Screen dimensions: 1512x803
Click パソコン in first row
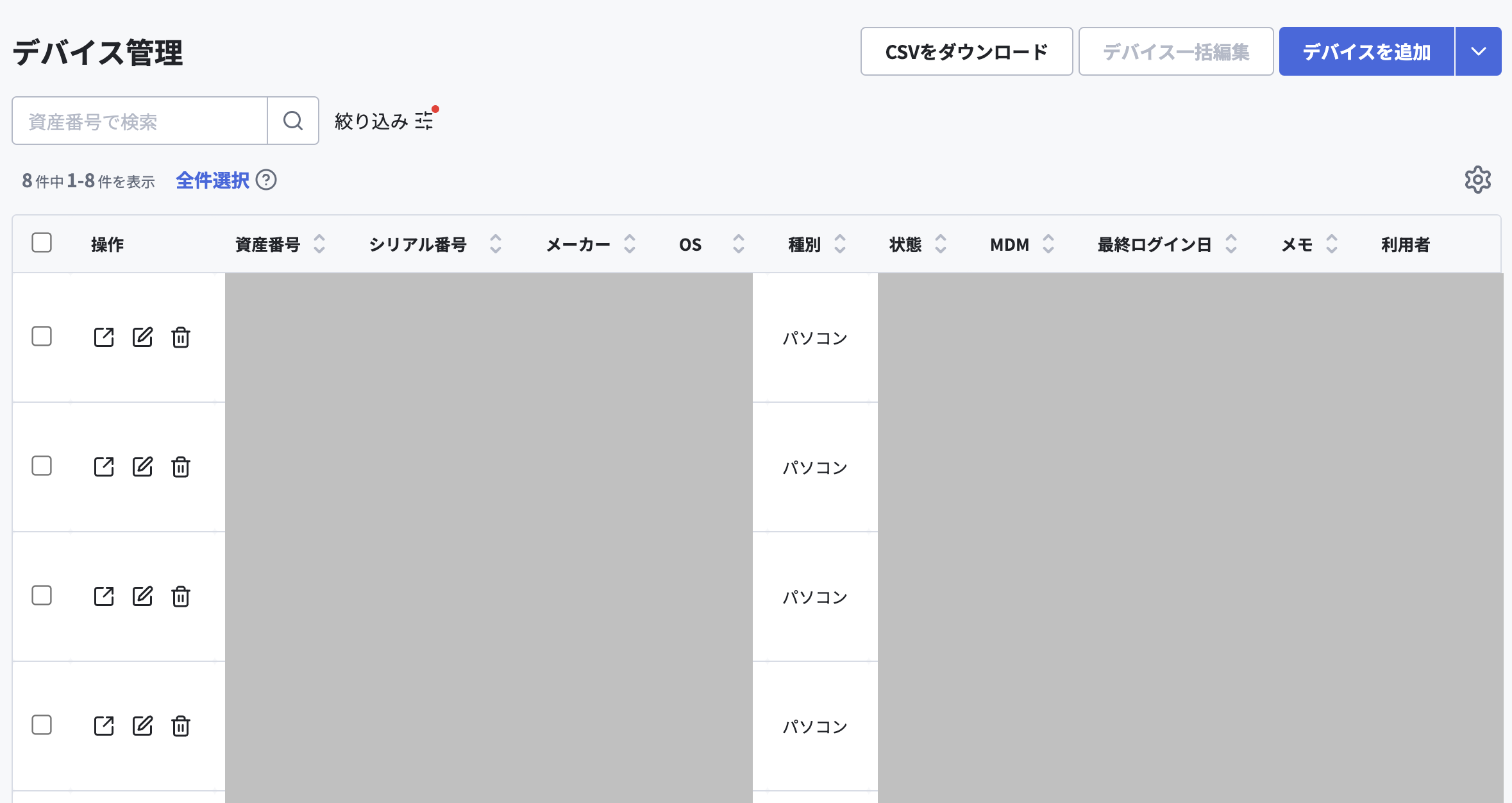click(815, 337)
